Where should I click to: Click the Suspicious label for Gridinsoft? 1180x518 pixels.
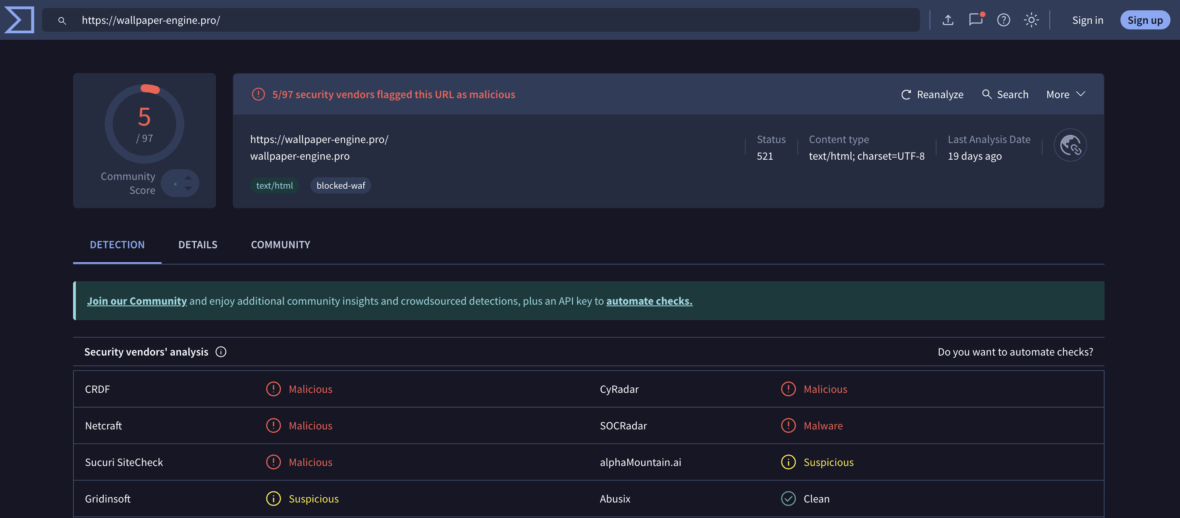tap(314, 498)
